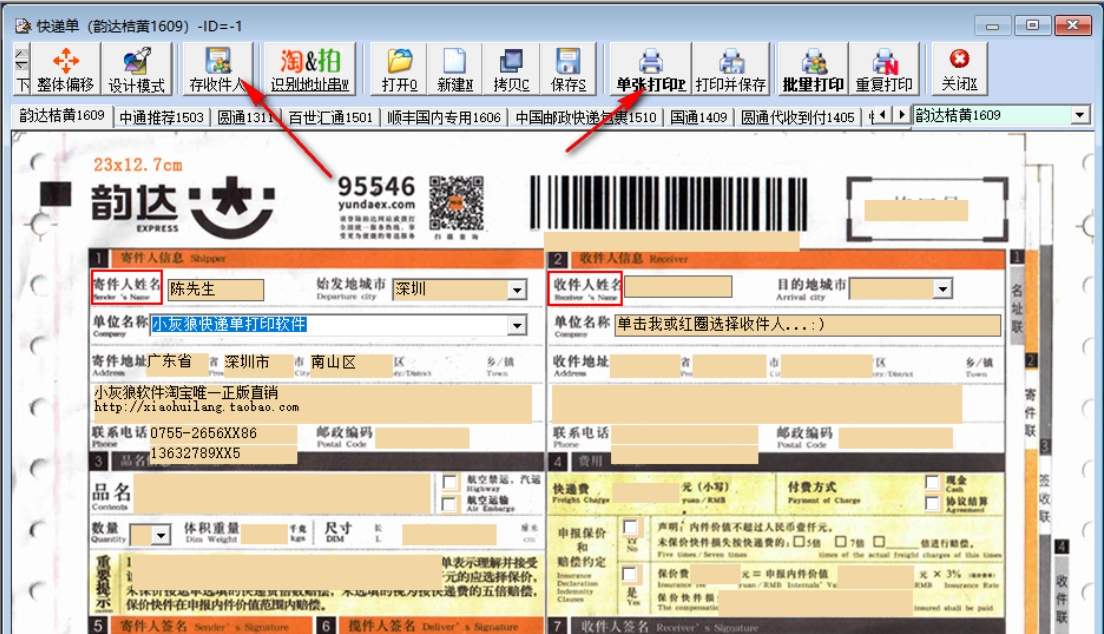
Task: Click the receiver 邮政编码 postal code field
Action: tap(896, 437)
